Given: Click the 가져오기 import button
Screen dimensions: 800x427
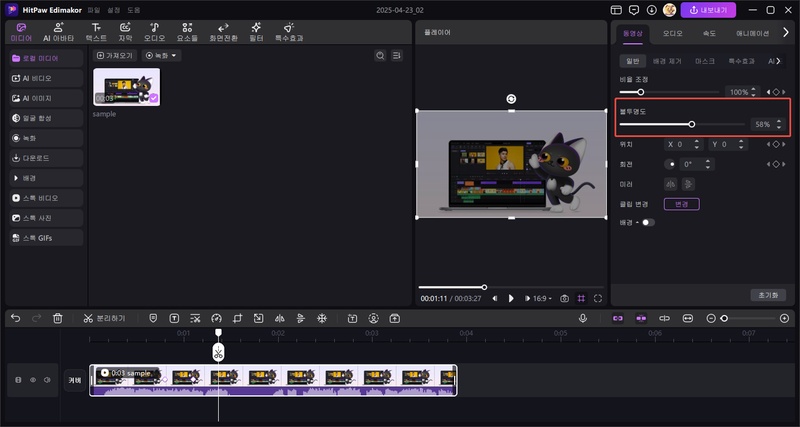Looking at the screenshot, I should point(115,56).
